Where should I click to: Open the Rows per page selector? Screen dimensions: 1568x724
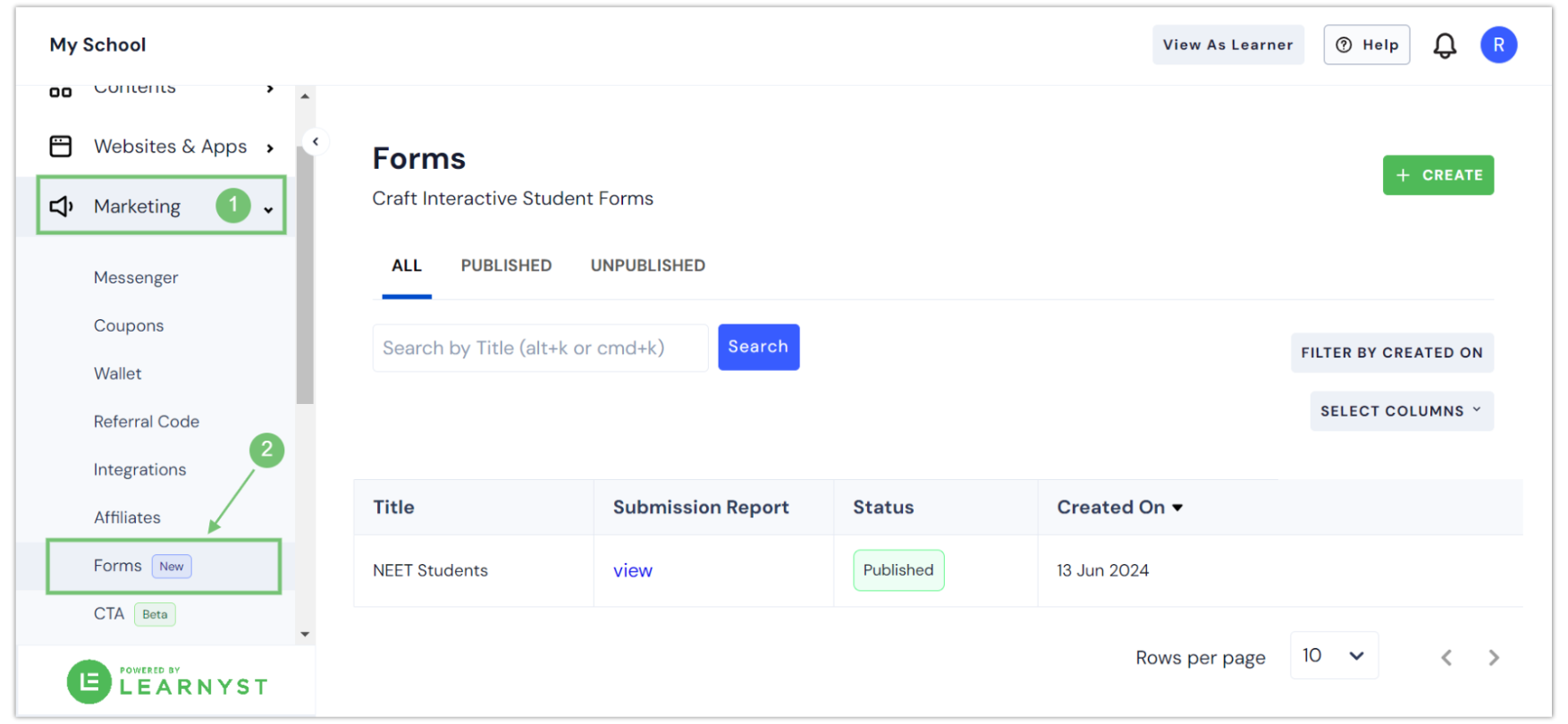click(1334, 655)
